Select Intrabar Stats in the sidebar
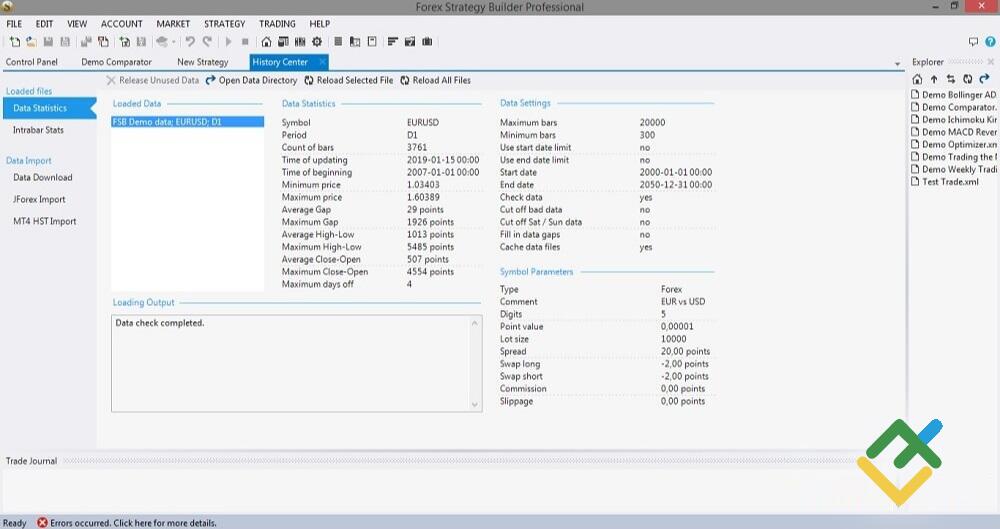This screenshot has height=529, width=1000. (x=38, y=130)
